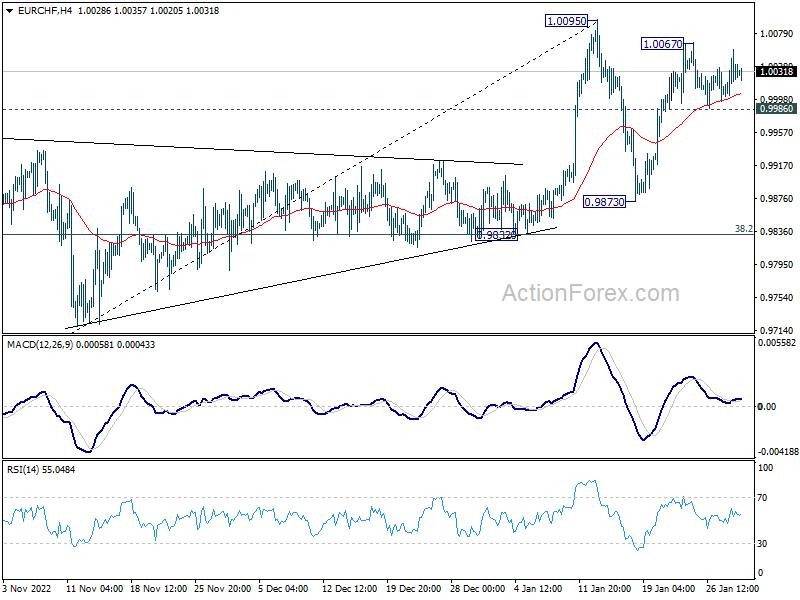The image size is (800, 600).
Task: Click the 3 Nov 2022 date label
Action: [x=28, y=588]
